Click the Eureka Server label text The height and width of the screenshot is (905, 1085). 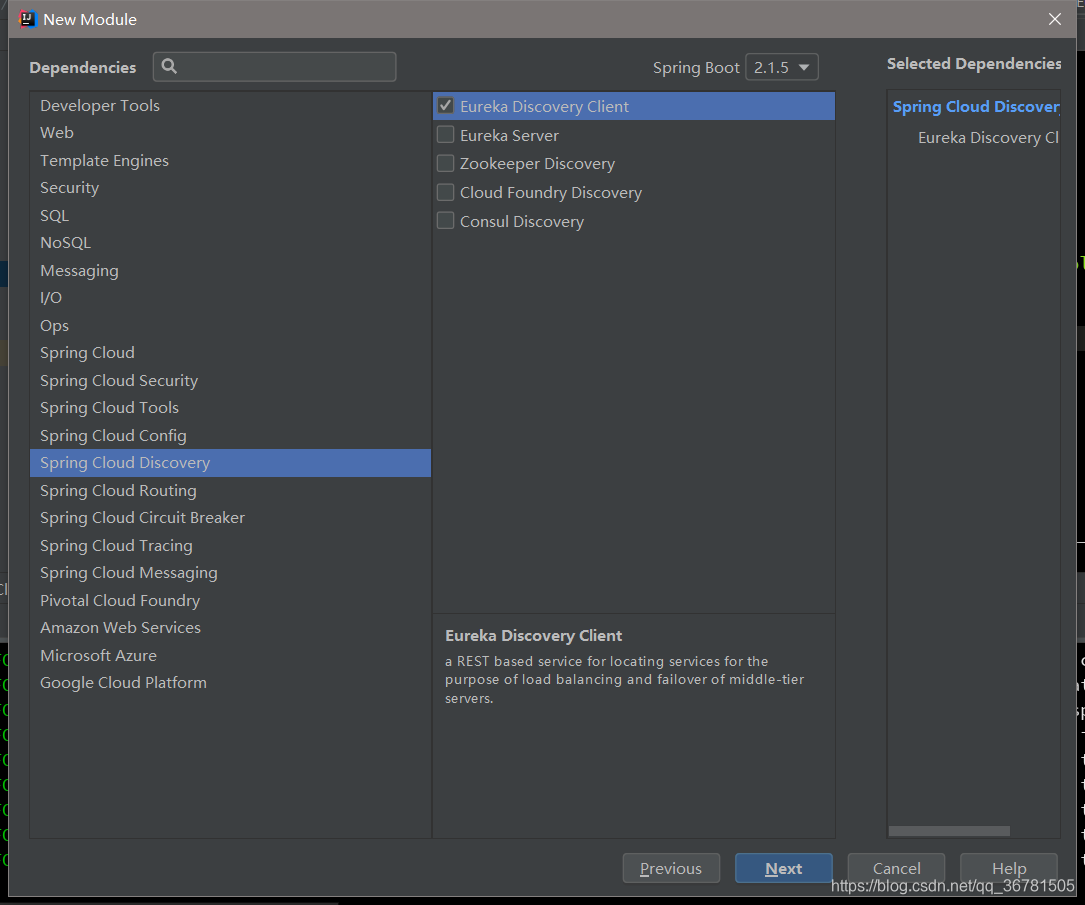509,136
